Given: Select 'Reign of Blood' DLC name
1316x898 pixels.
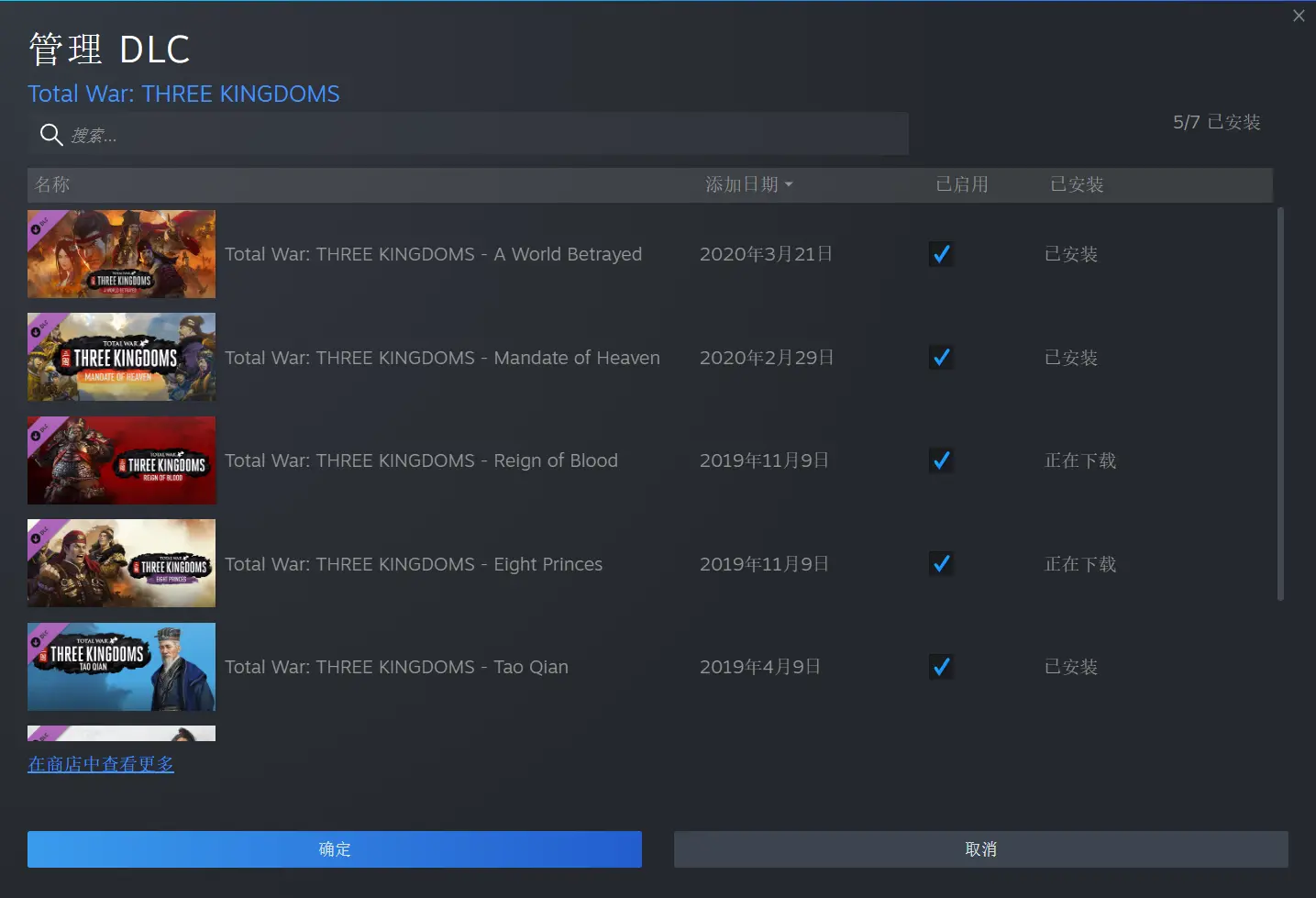Looking at the screenshot, I should (421, 460).
